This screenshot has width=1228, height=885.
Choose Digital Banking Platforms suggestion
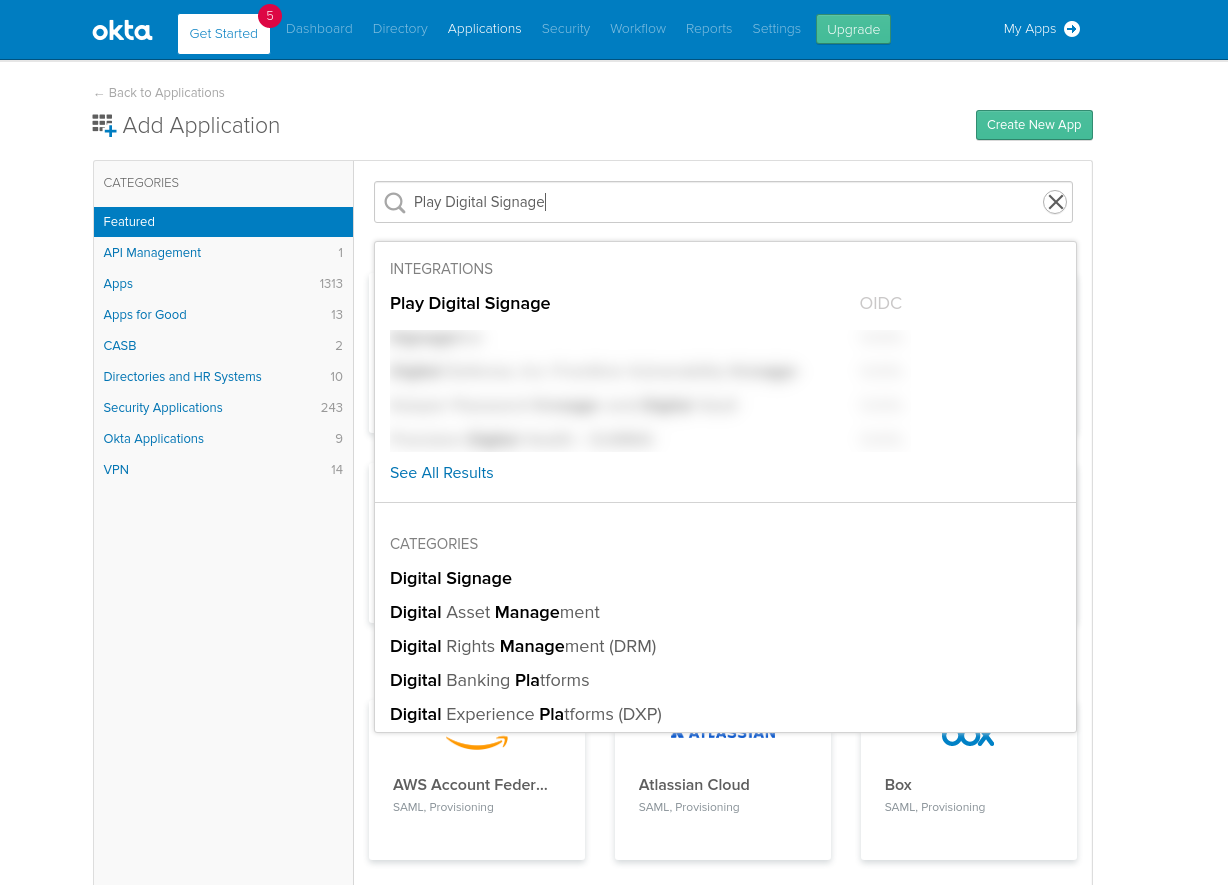(490, 680)
